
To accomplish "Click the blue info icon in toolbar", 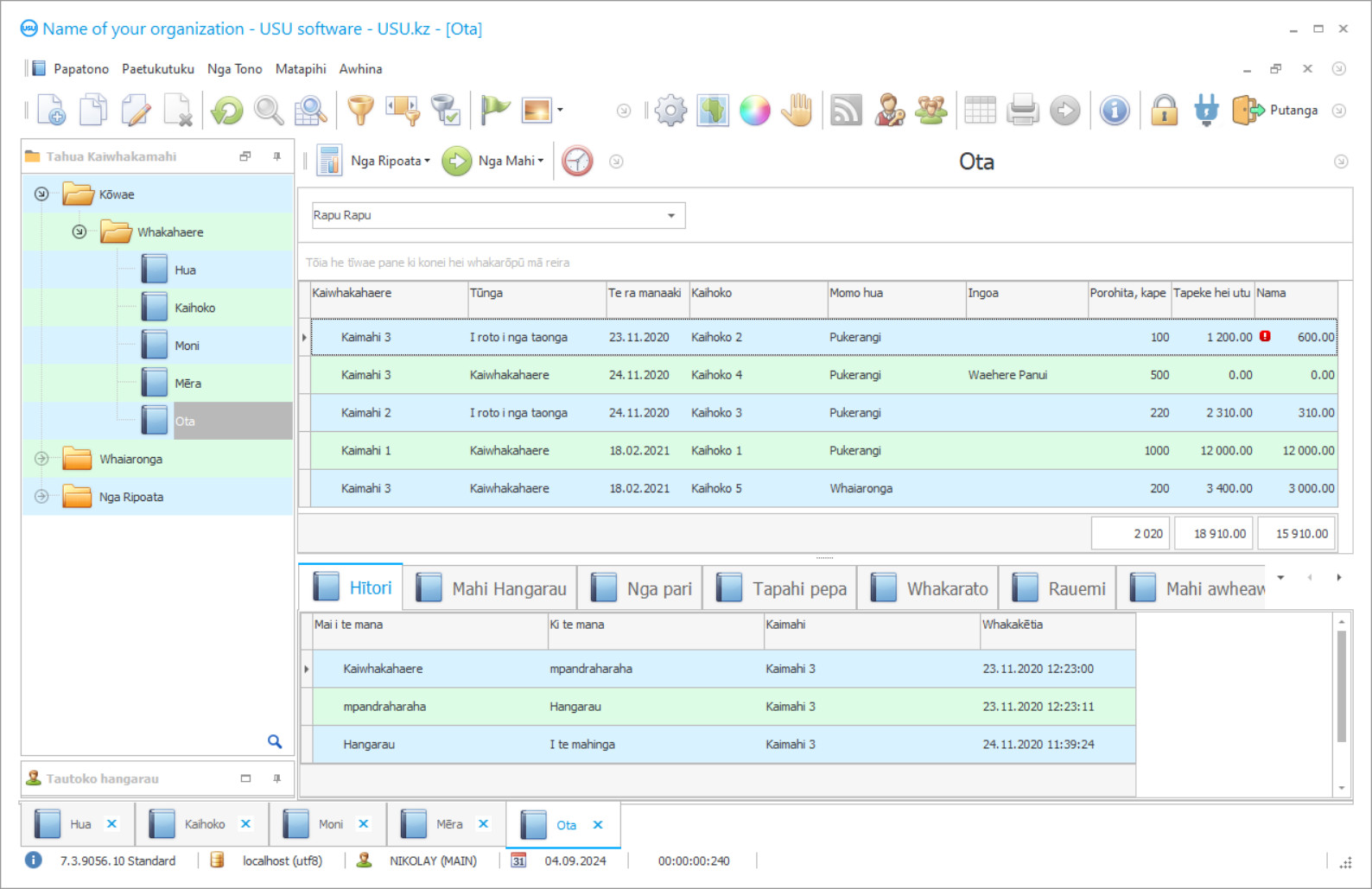I will point(1115,111).
